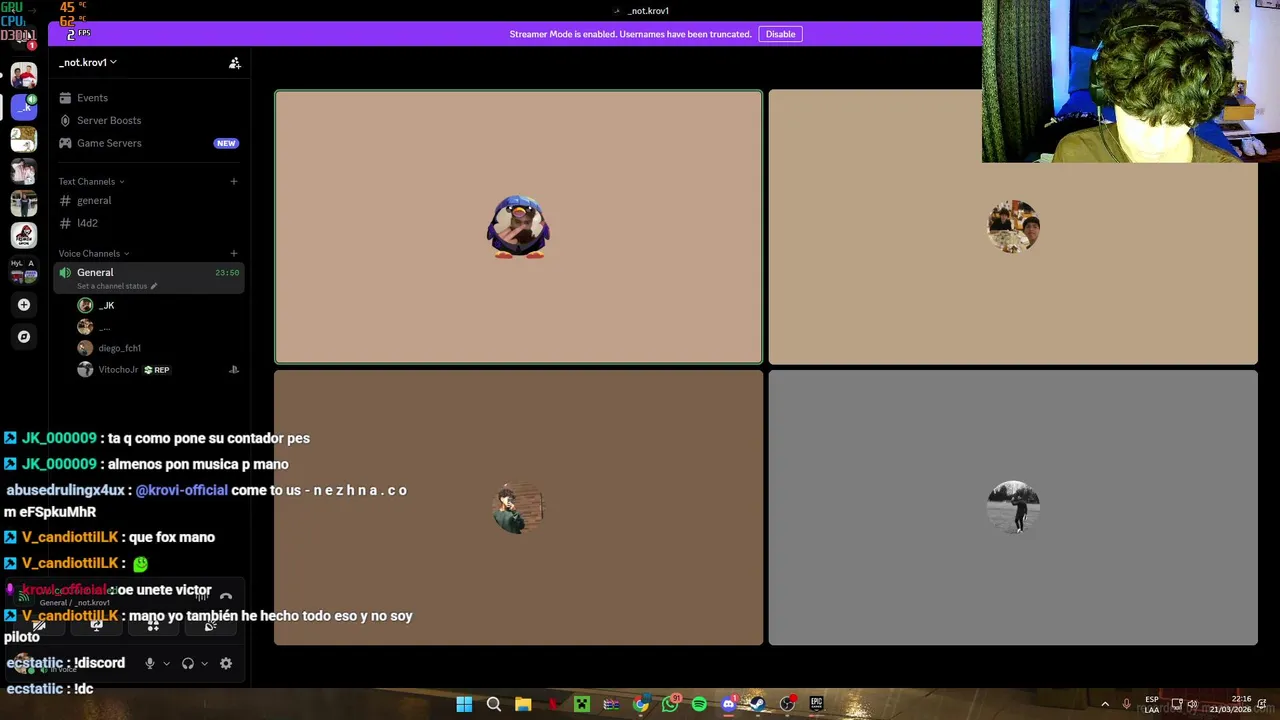Open Discover servers compass icon
Image resolution: width=1280 pixels, height=720 pixels.
[24, 337]
